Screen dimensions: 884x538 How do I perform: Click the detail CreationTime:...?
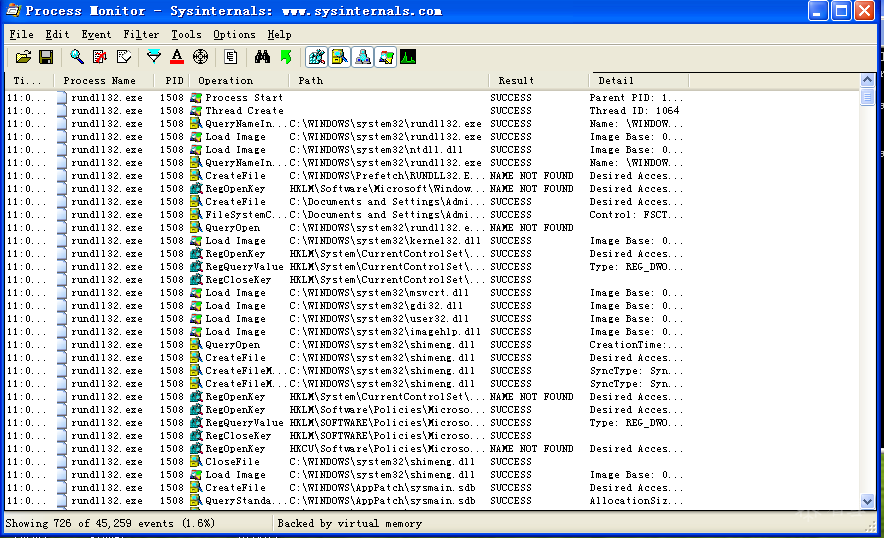pyautogui.click(x=636, y=345)
